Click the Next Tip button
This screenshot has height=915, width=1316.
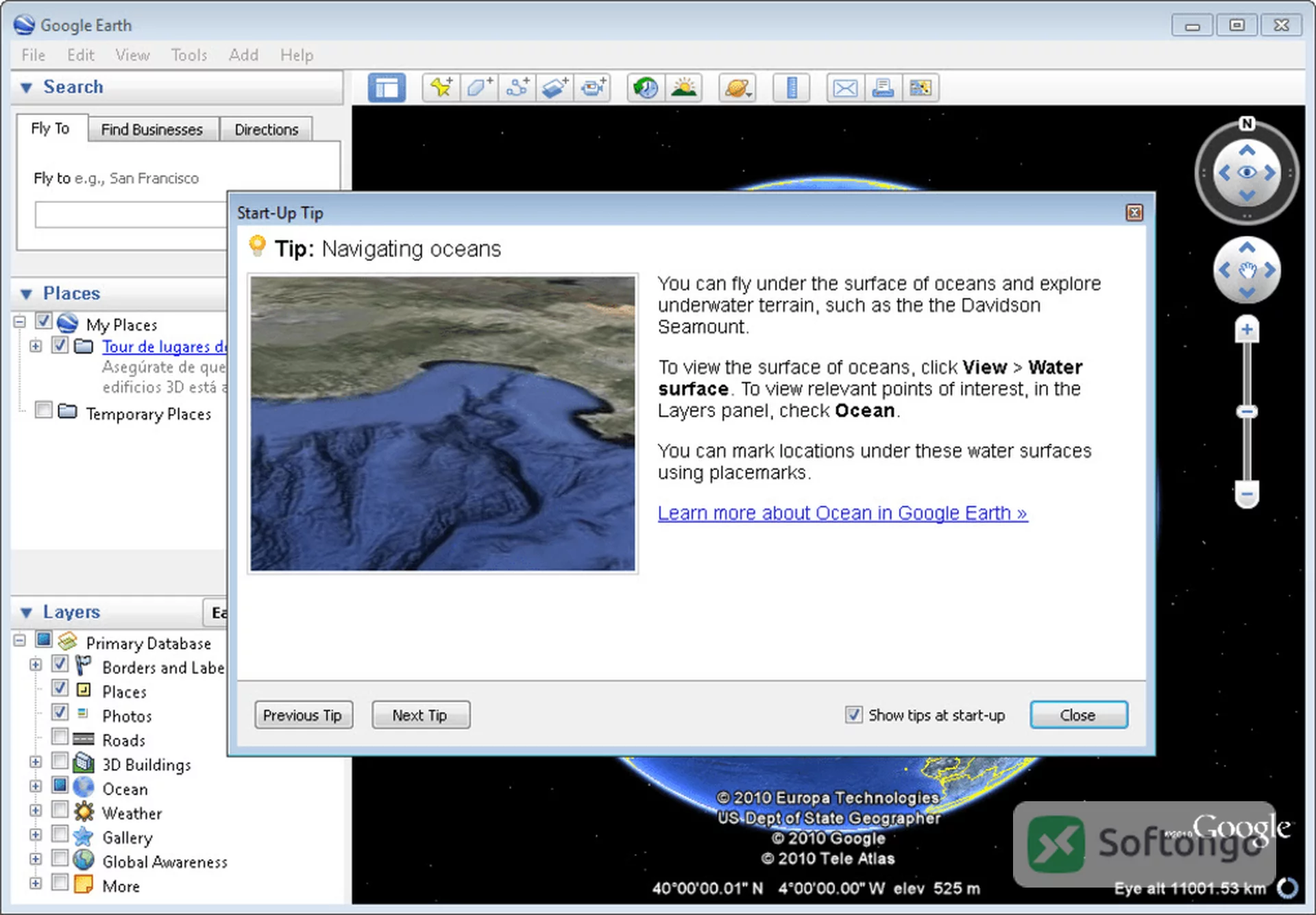[420, 715]
